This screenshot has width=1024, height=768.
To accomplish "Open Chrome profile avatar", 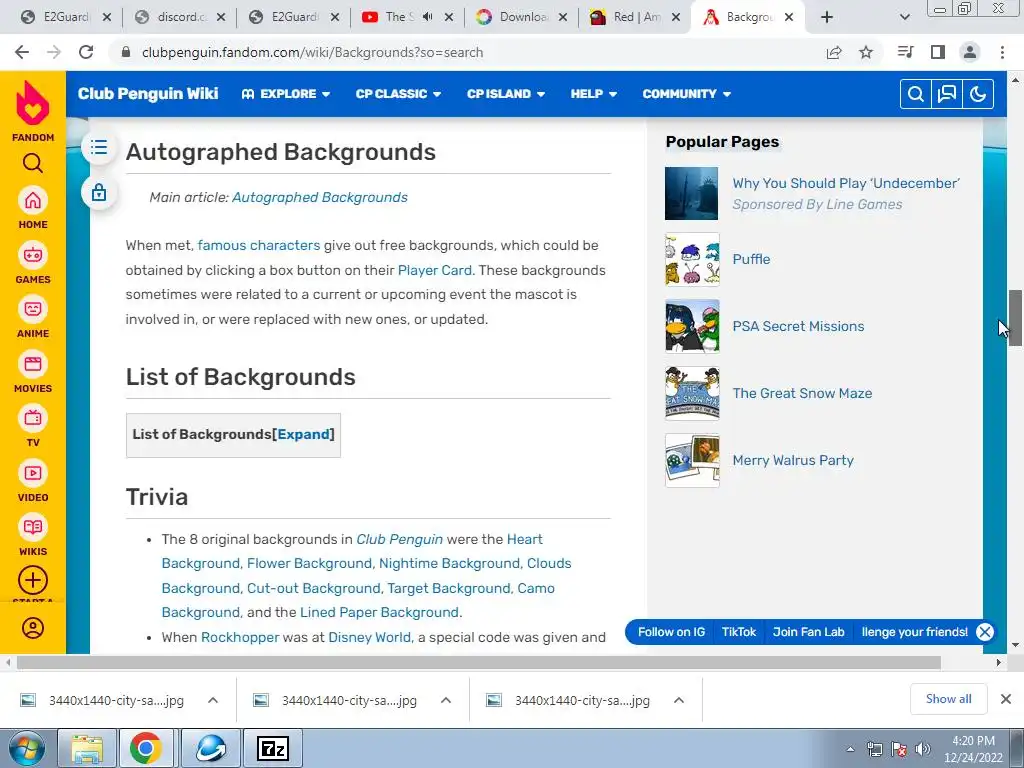I will pyautogui.click(x=970, y=52).
